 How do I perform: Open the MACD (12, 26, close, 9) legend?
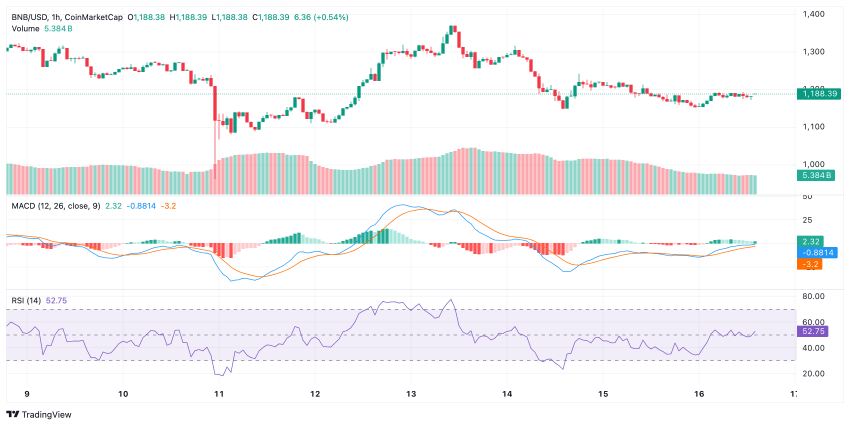[57, 206]
